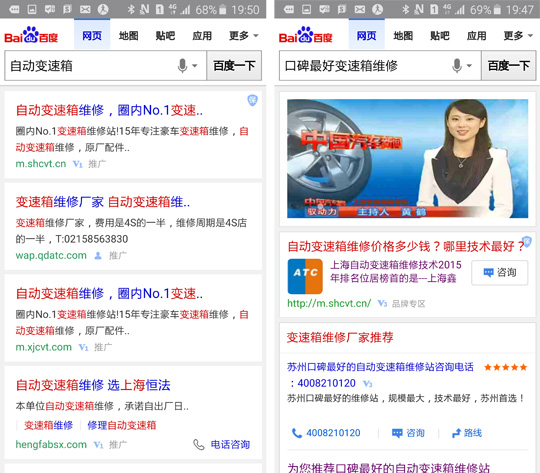The image size is (540, 473).
Task: Open 自动变速箱维修 选上海恒法 result
Action: 93,385
